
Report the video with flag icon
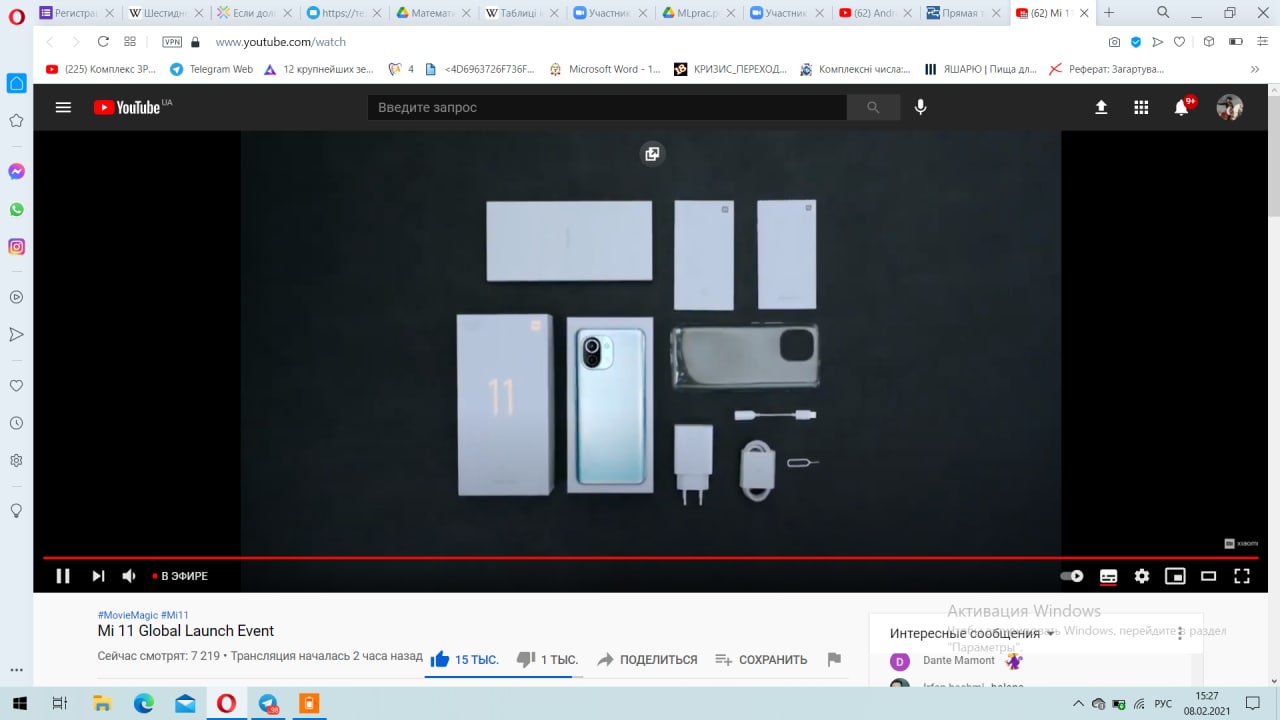[834, 659]
